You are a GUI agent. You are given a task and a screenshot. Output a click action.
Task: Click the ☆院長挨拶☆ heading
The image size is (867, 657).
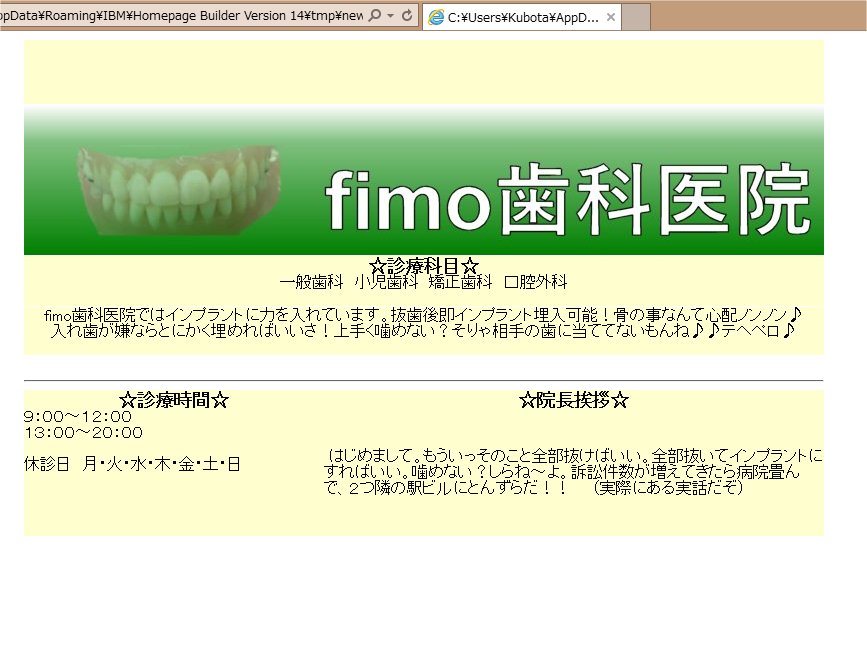point(574,400)
